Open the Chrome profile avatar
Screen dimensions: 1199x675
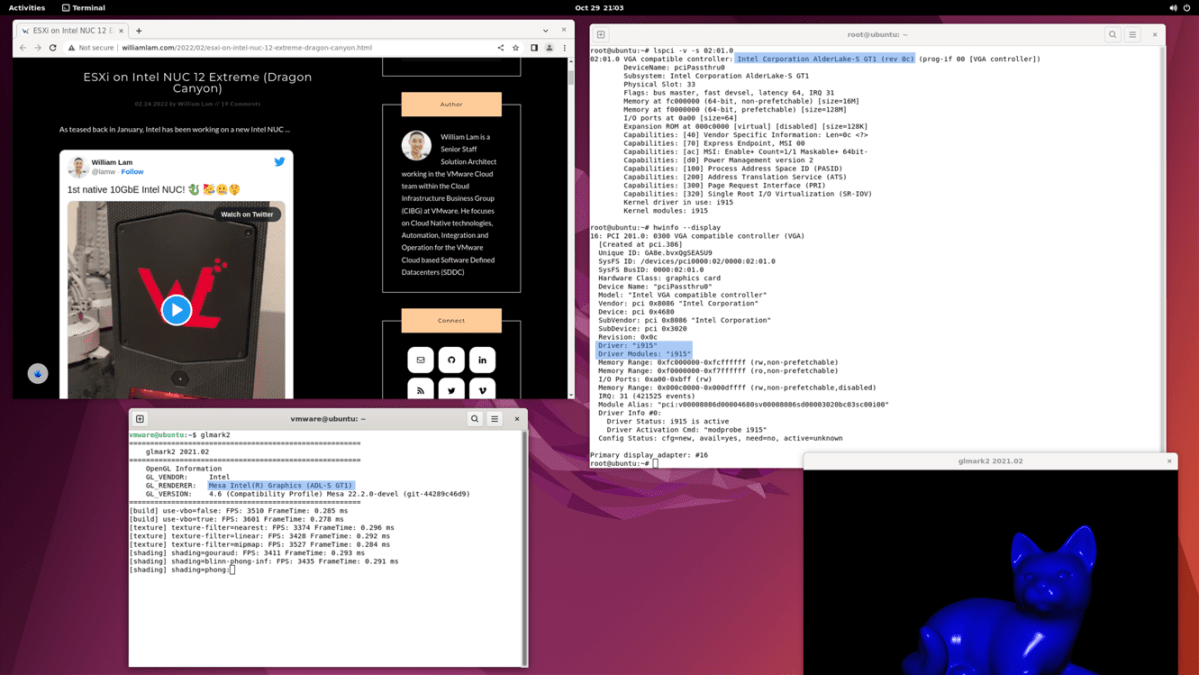coord(549,47)
